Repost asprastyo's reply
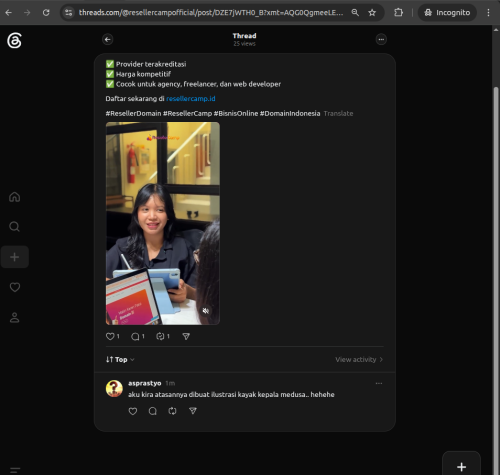Image resolution: width=500 pixels, height=475 pixels. 172,411
